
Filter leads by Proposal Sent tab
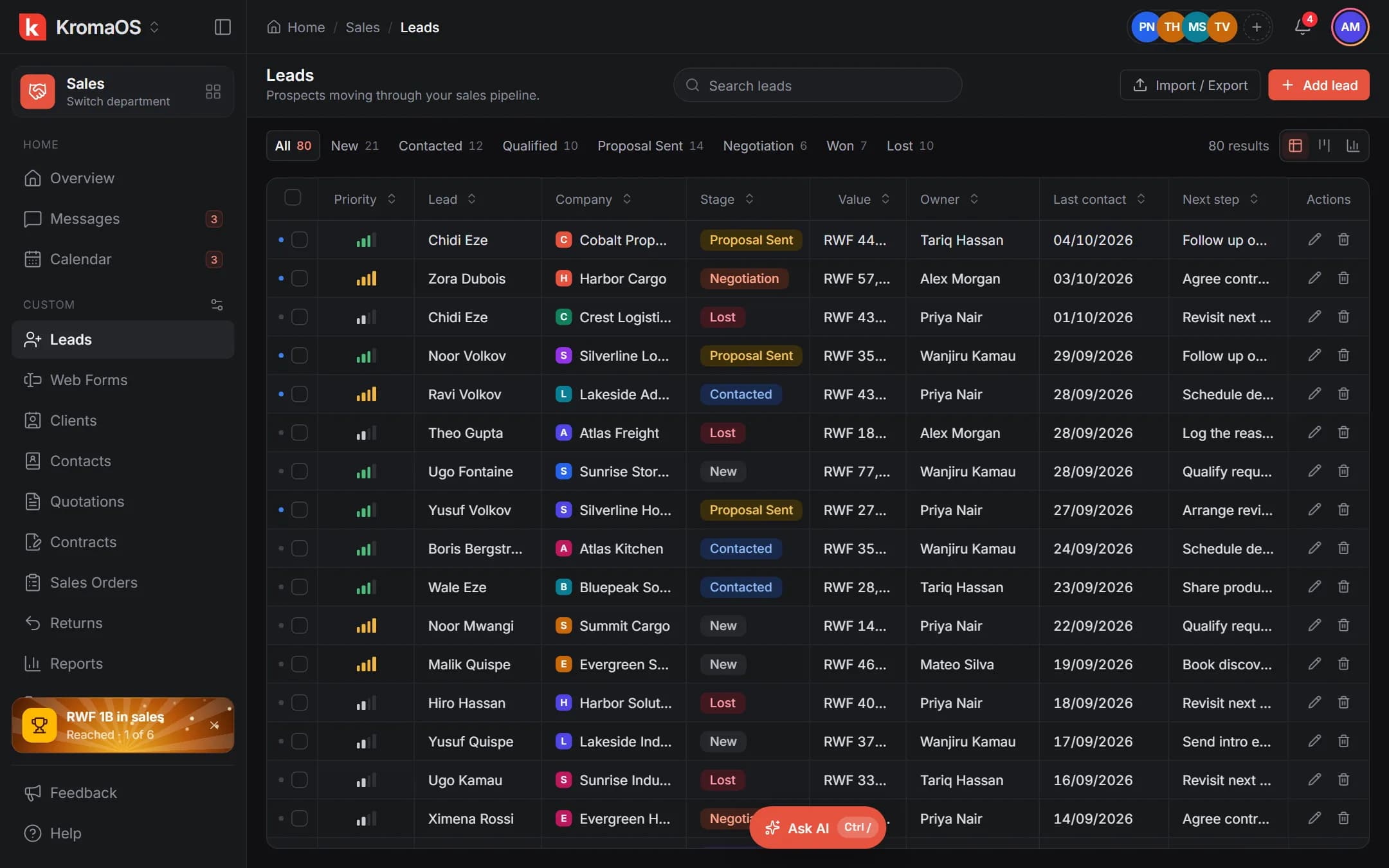[650, 146]
